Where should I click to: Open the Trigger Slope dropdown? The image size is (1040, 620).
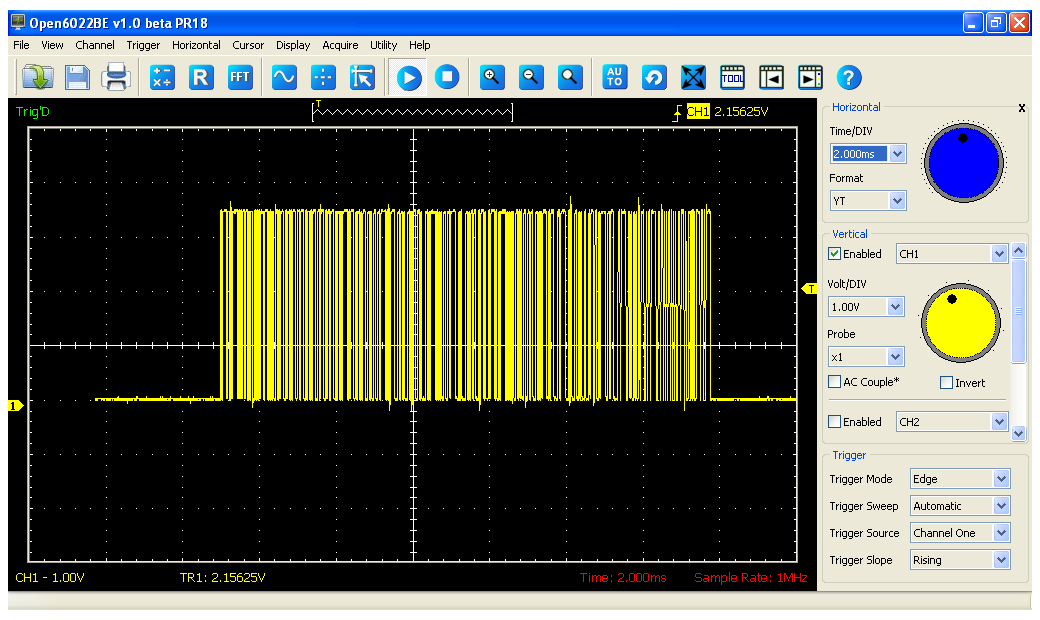tap(1001, 560)
